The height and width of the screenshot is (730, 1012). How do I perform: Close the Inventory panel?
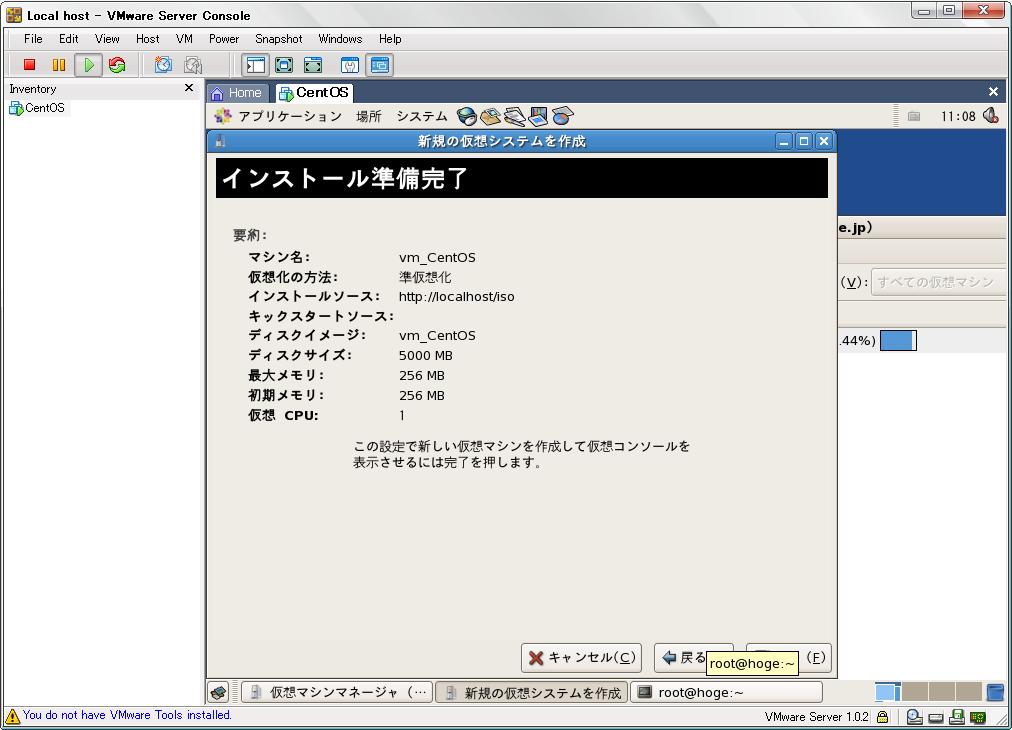(189, 88)
